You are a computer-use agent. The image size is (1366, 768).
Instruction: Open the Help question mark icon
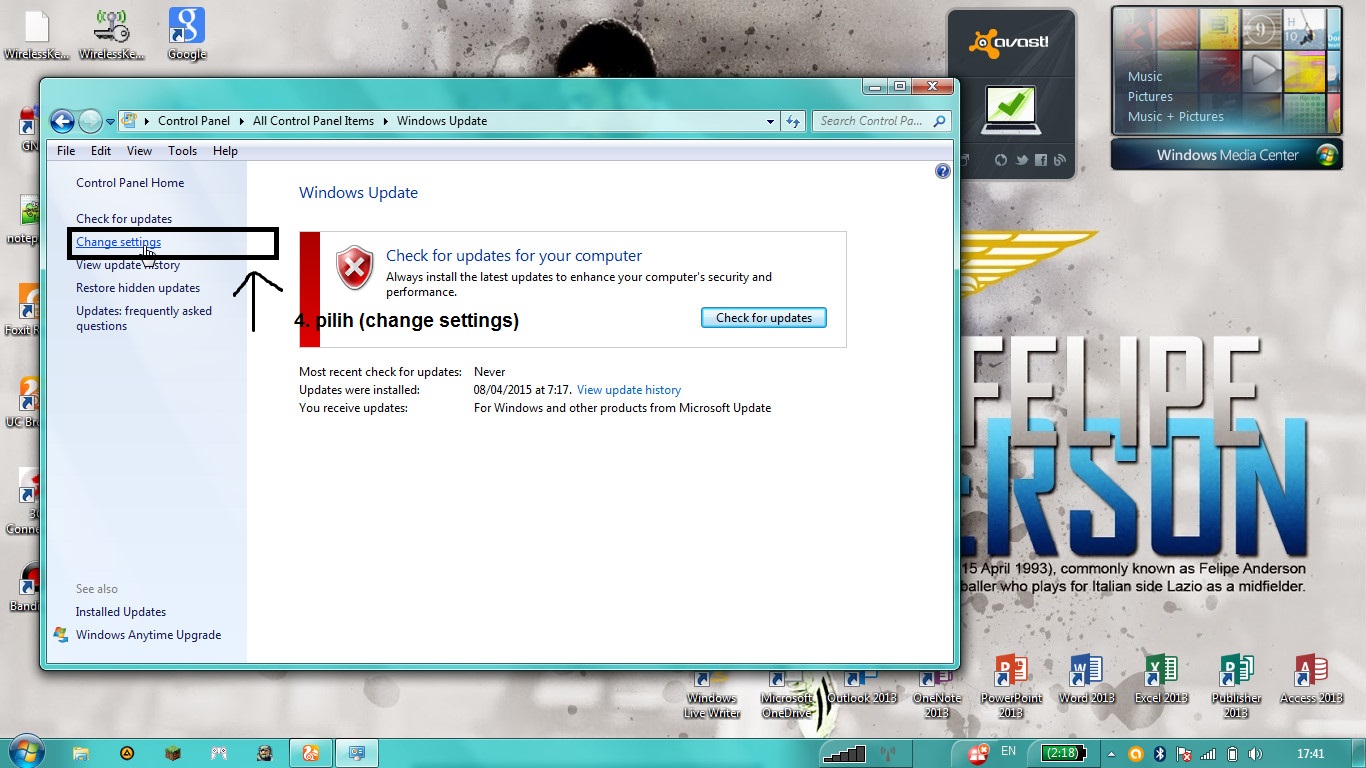click(x=942, y=171)
